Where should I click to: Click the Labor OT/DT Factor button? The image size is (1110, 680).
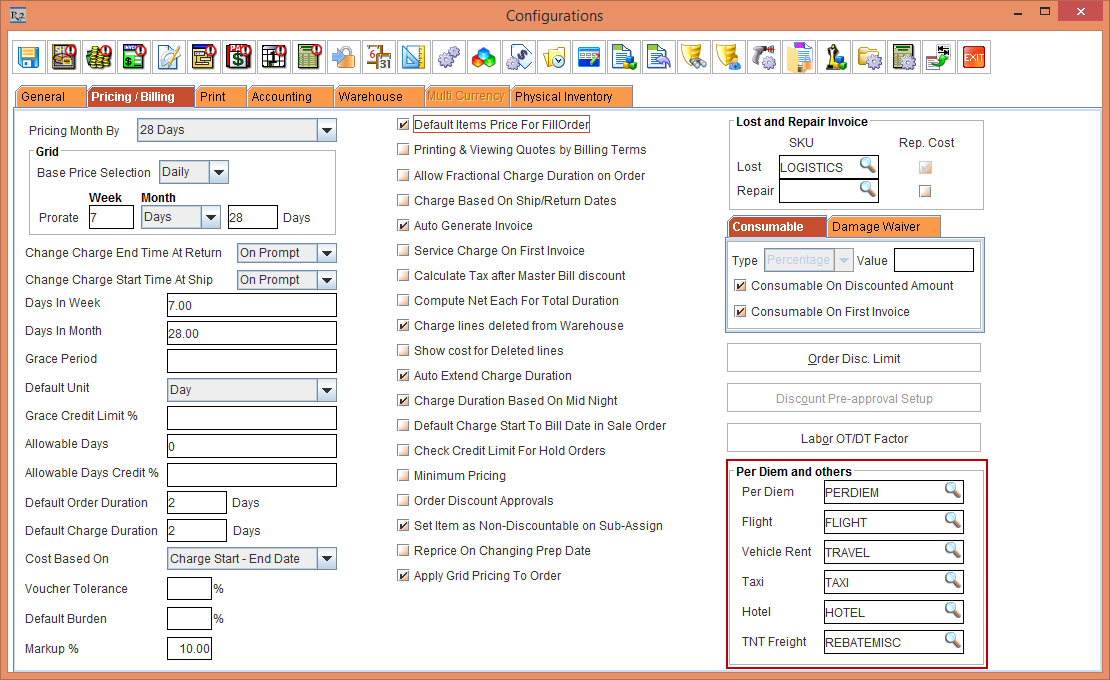tap(853, 437)
